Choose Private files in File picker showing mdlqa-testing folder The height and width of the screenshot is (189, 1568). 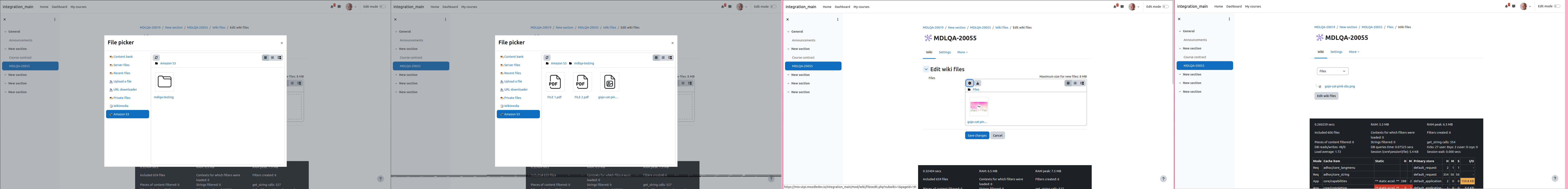coord(122,98)
